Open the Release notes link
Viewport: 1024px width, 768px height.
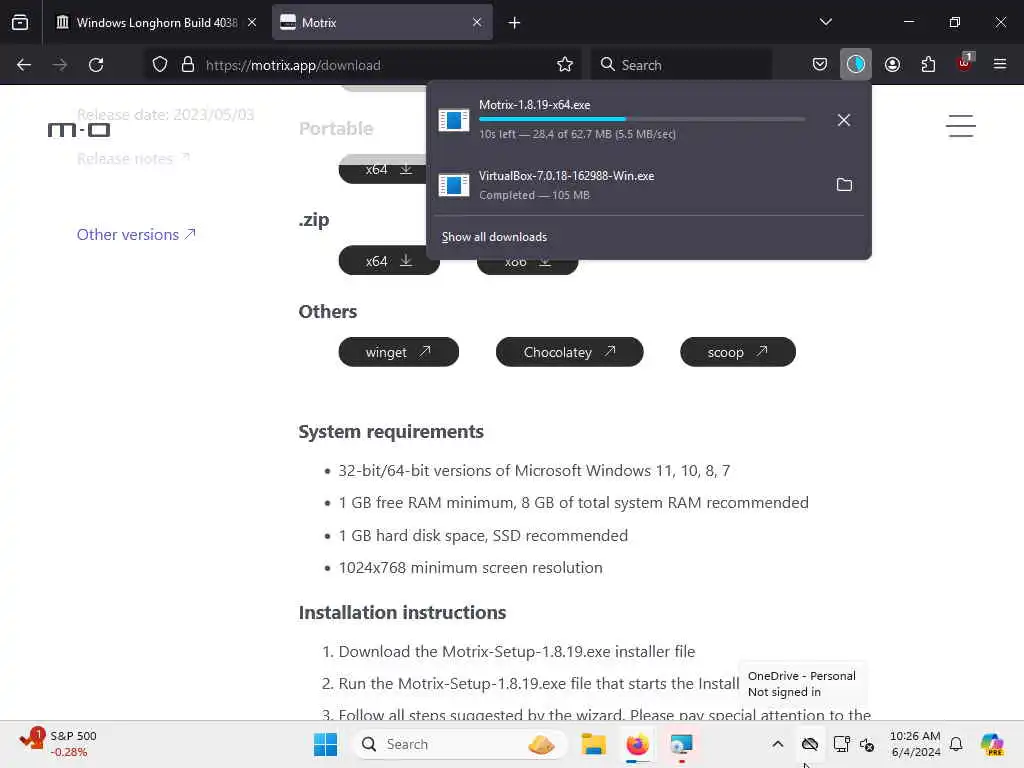(x=133, y=159)
